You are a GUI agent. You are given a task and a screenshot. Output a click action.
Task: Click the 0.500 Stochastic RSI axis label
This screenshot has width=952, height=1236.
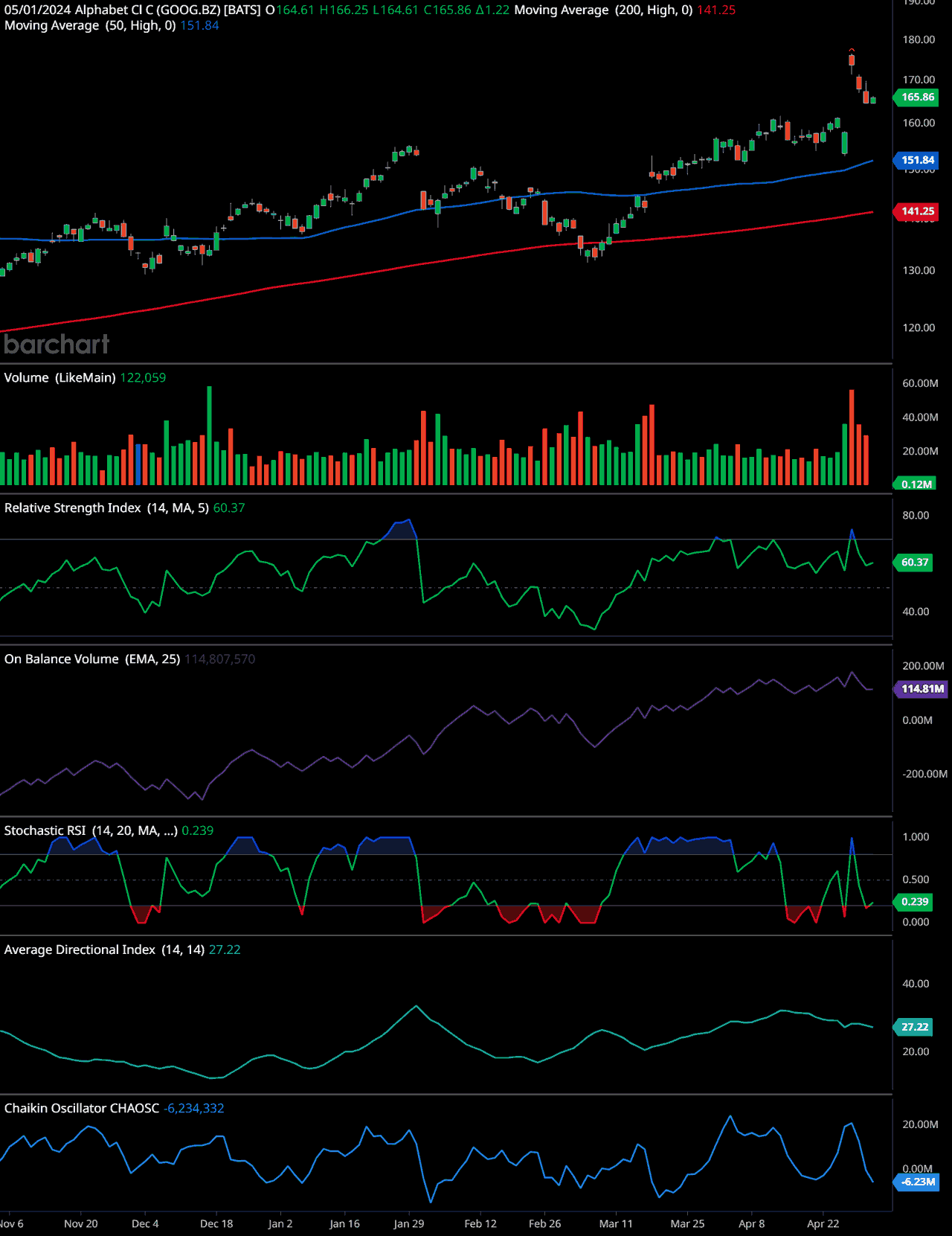click(916, 880)
